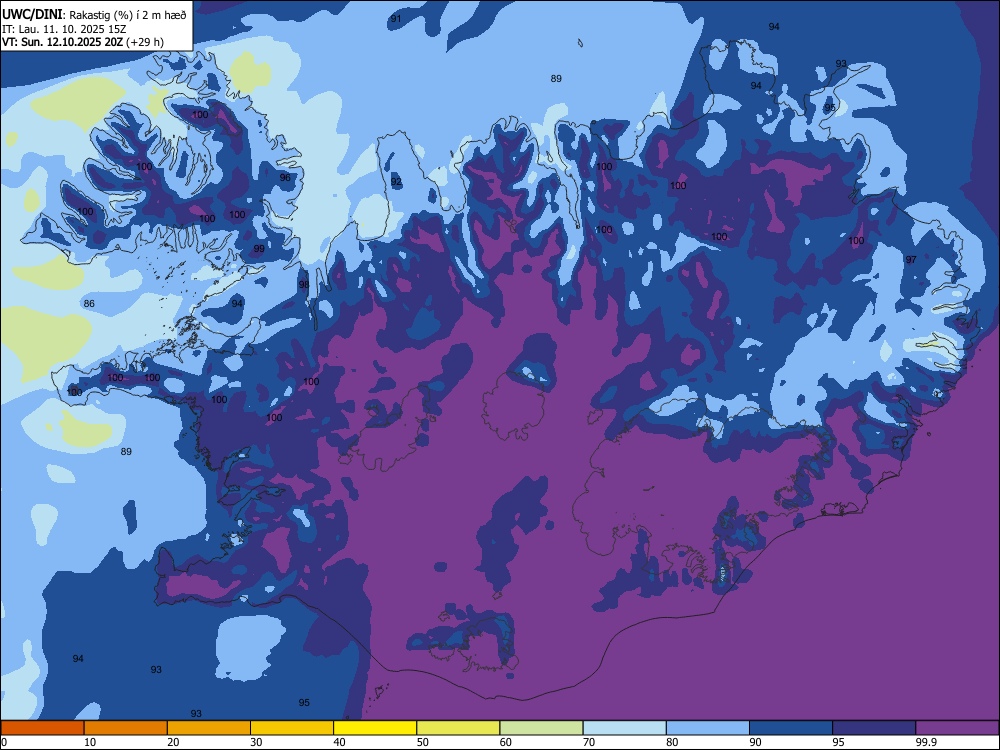1000x750 pixels.
Task: Click the '50' legend tick label
Action: click(422, 742)
